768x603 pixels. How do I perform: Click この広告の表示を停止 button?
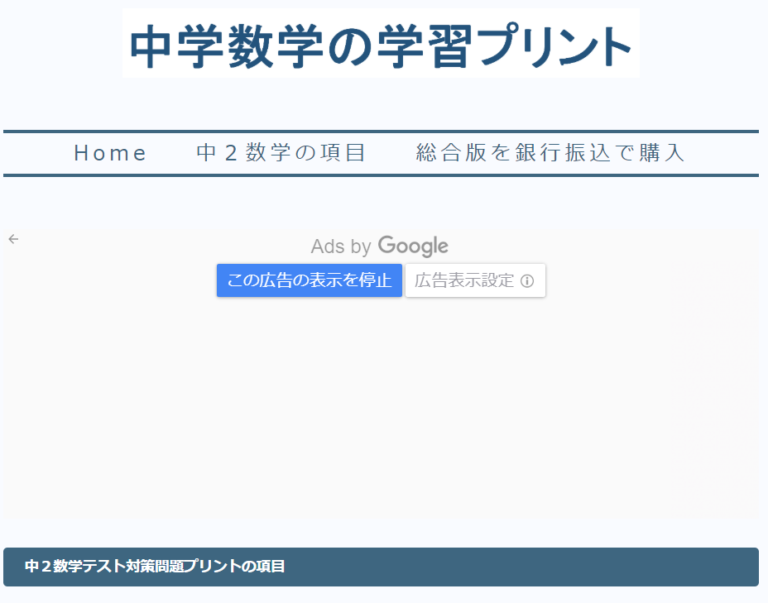(309, 280)
